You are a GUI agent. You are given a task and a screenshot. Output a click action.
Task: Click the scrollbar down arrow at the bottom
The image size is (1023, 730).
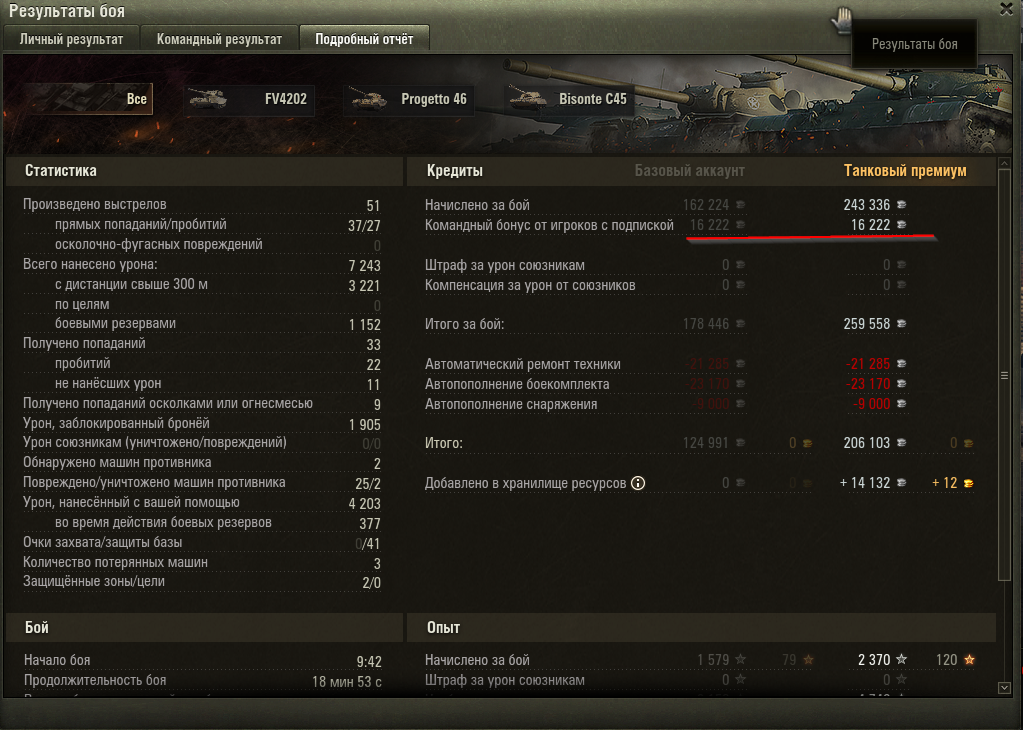point(1004,688)
